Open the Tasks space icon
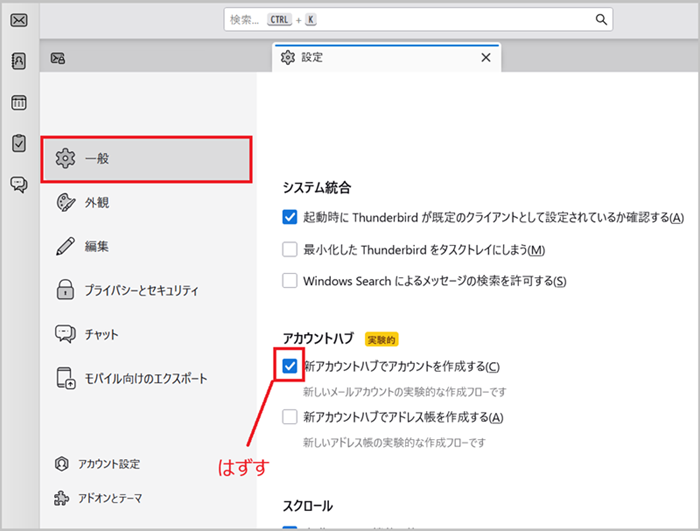Screen dimensions: 700x531 18,143
